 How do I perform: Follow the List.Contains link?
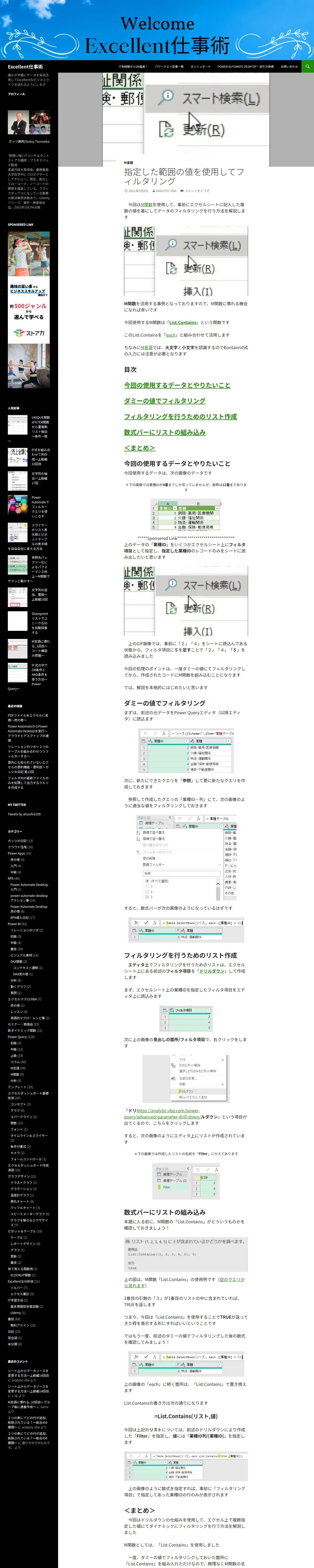[x=183, y=322]
